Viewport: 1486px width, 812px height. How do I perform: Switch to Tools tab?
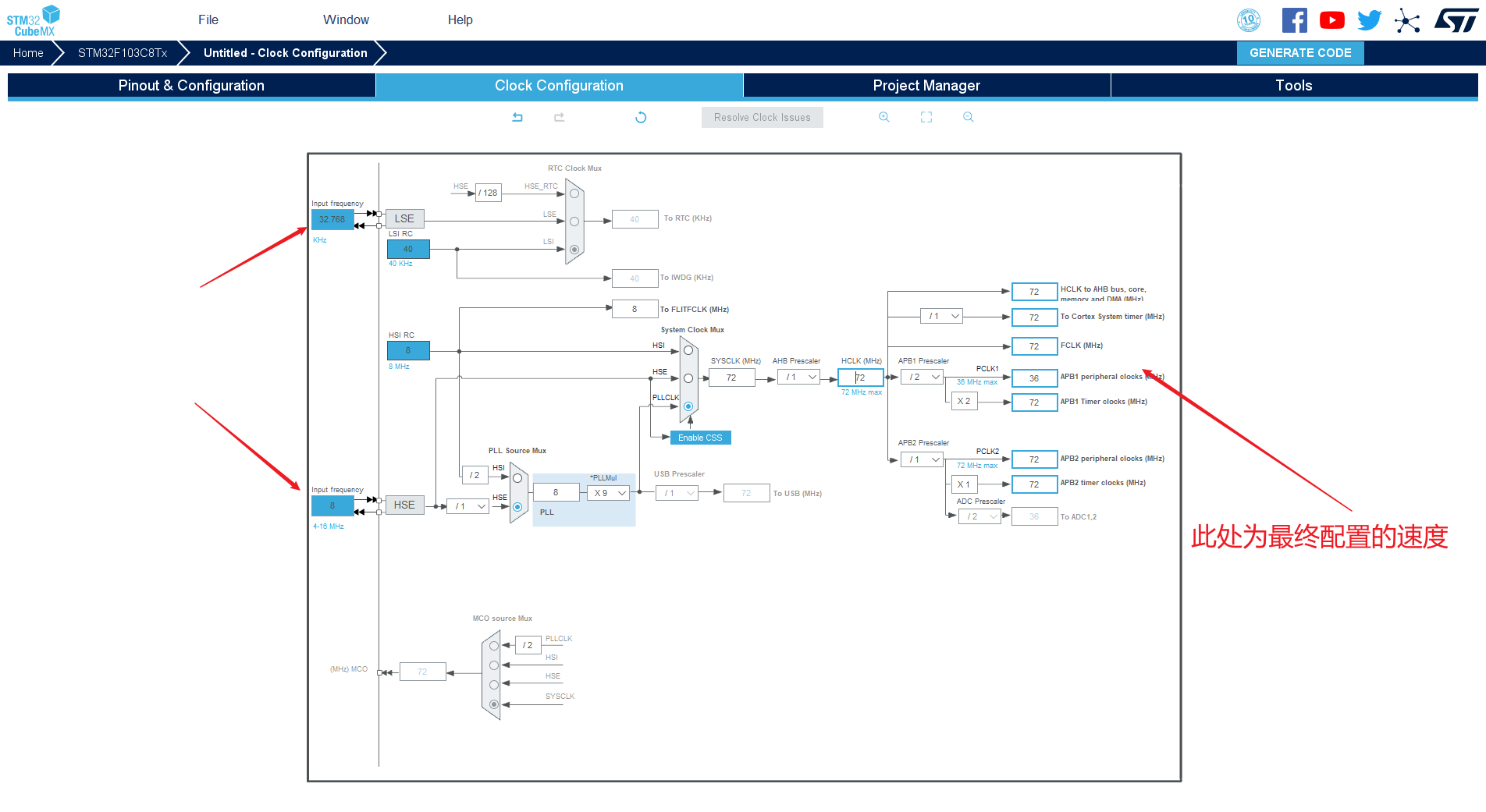tap(1294, 86)
